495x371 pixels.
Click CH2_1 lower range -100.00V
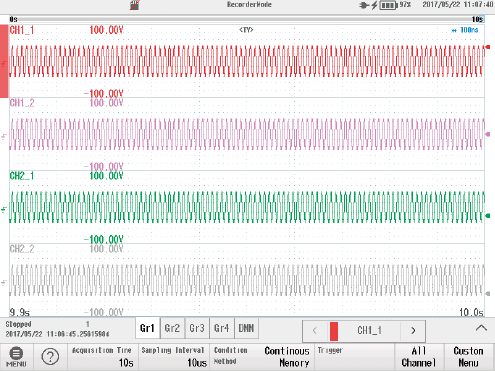coord(104,239)
